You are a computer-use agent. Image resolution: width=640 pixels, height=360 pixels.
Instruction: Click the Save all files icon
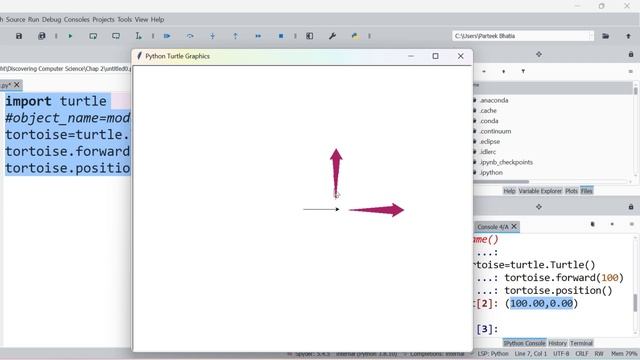tap(42, 36)
